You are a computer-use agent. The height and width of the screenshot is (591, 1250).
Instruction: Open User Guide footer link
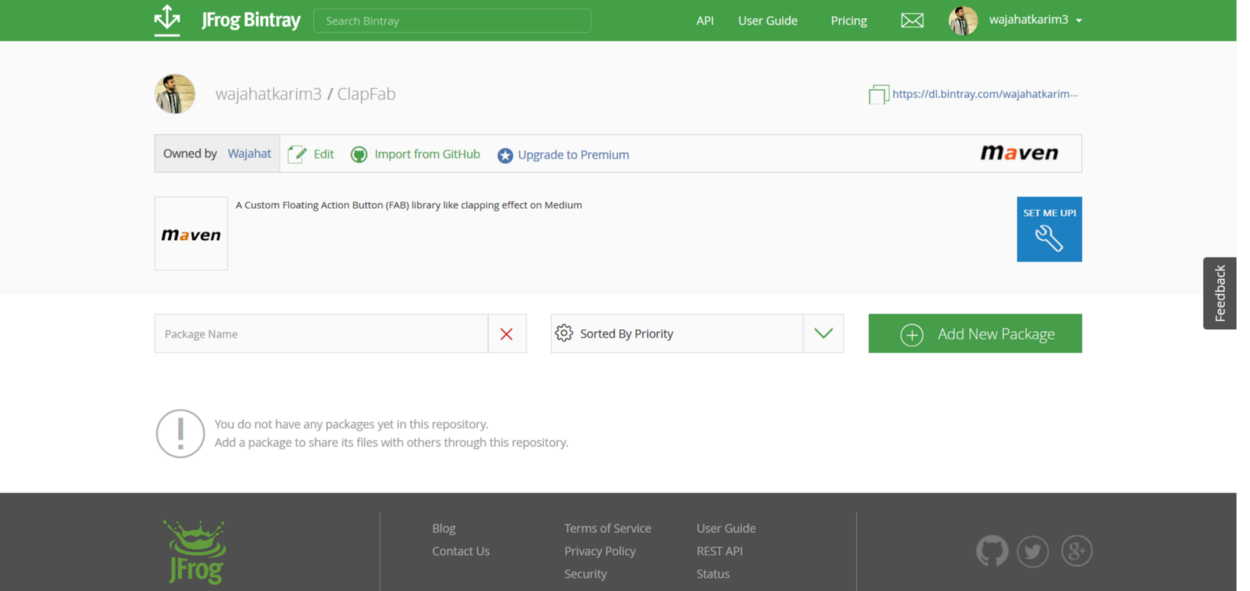point(726,528)
